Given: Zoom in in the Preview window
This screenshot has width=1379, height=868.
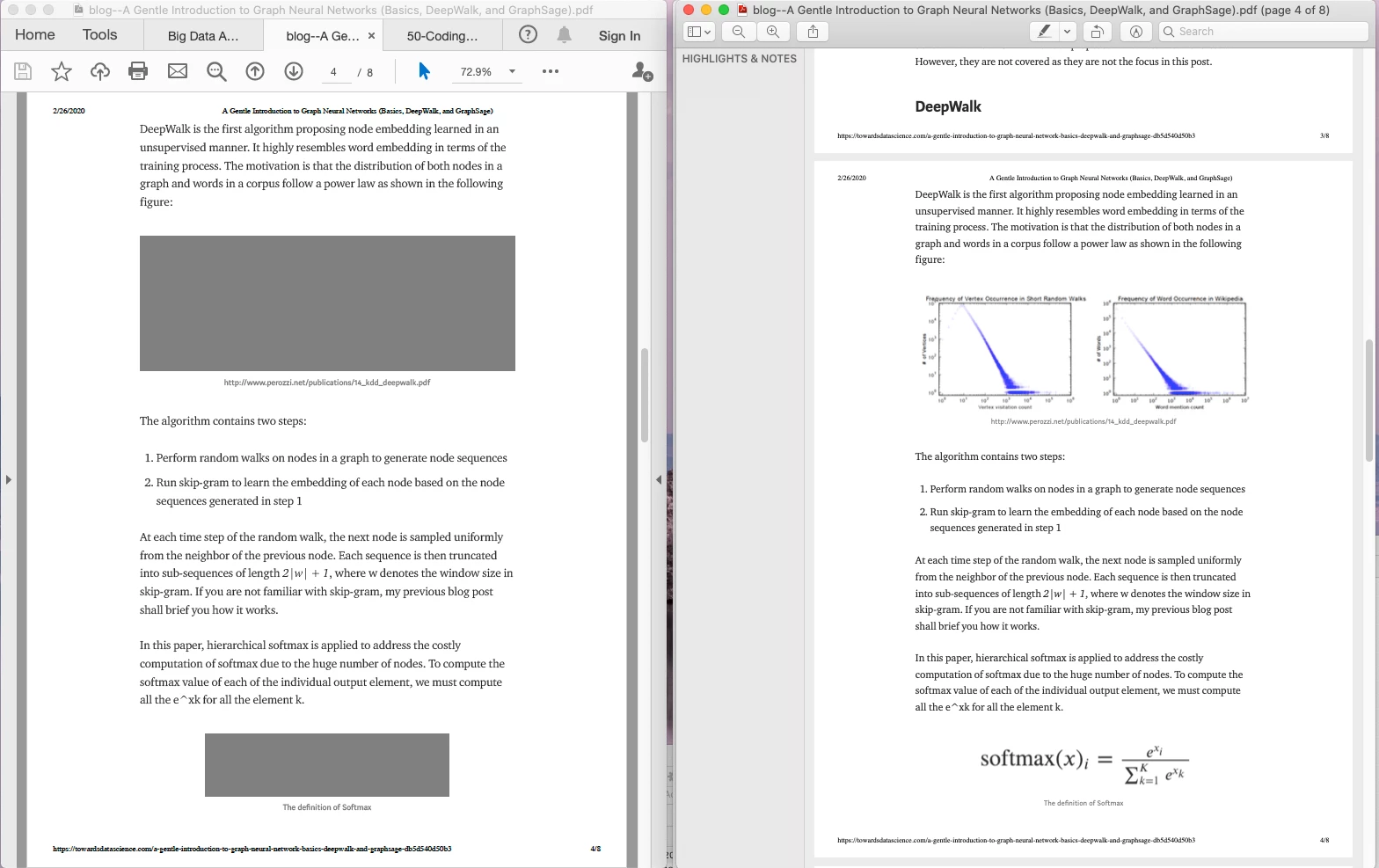Looking at the screenshot, I should coord(772,32).
